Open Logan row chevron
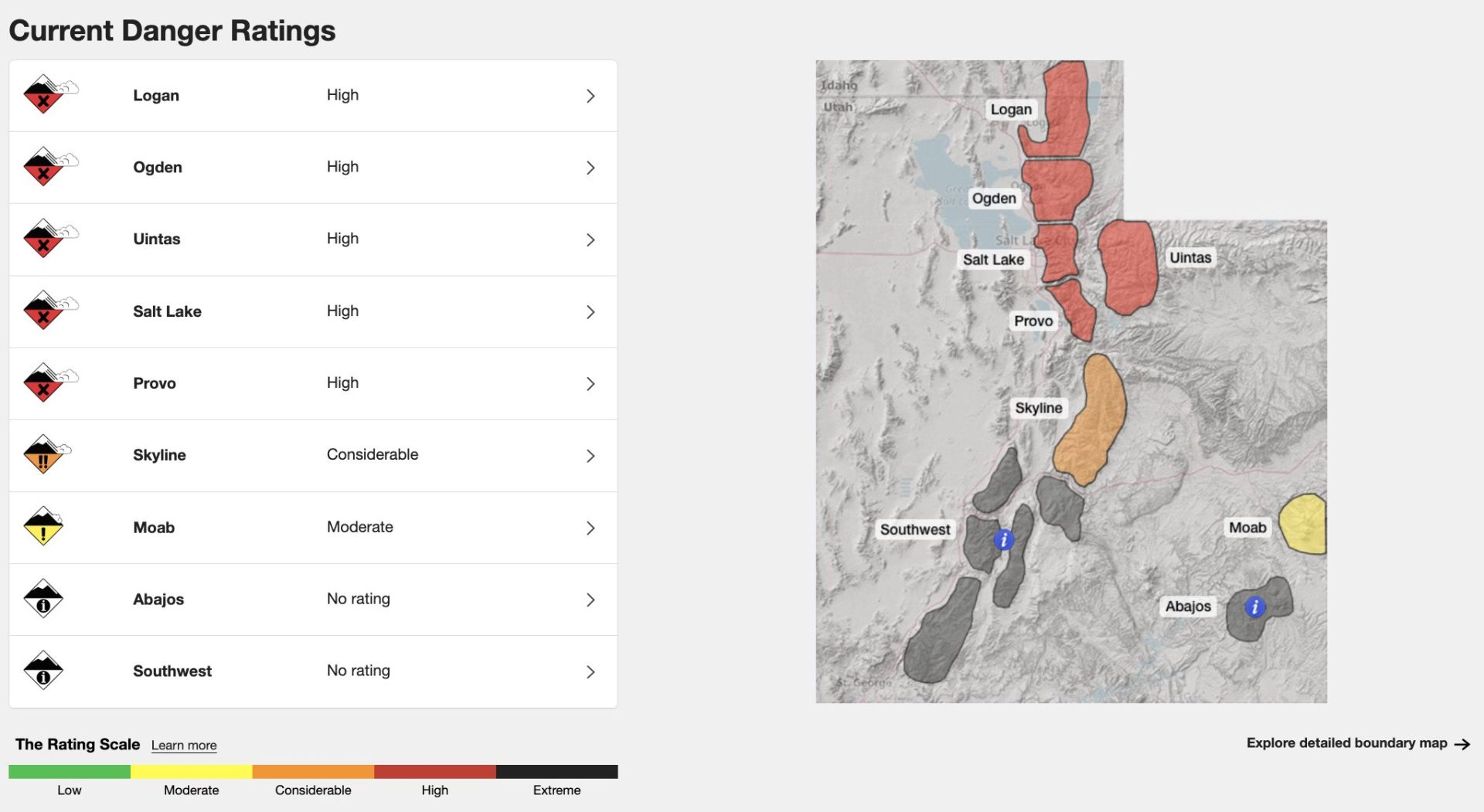Screen dimensions: 1484x812 click(591, 96)
